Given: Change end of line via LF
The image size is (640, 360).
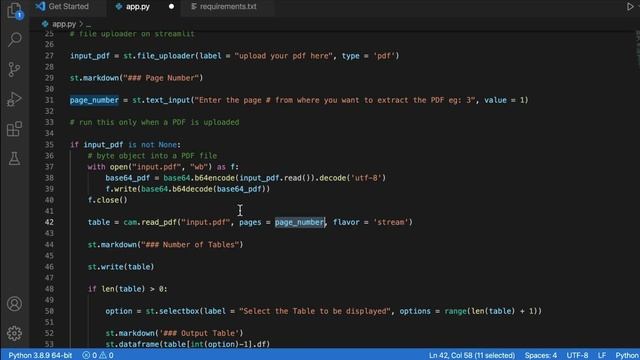Looking at the screenshot, I should pos(602,355).
